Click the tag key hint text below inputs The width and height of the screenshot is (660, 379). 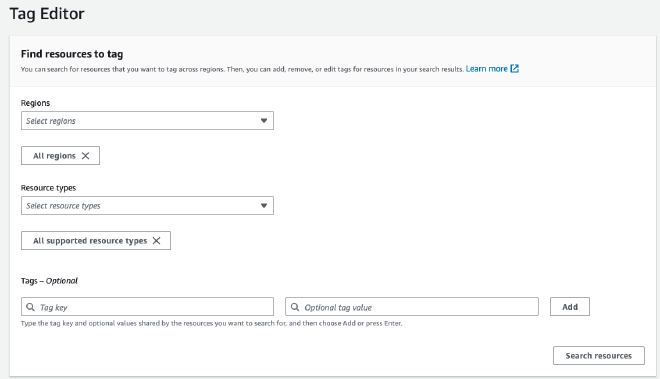(212, 323)
